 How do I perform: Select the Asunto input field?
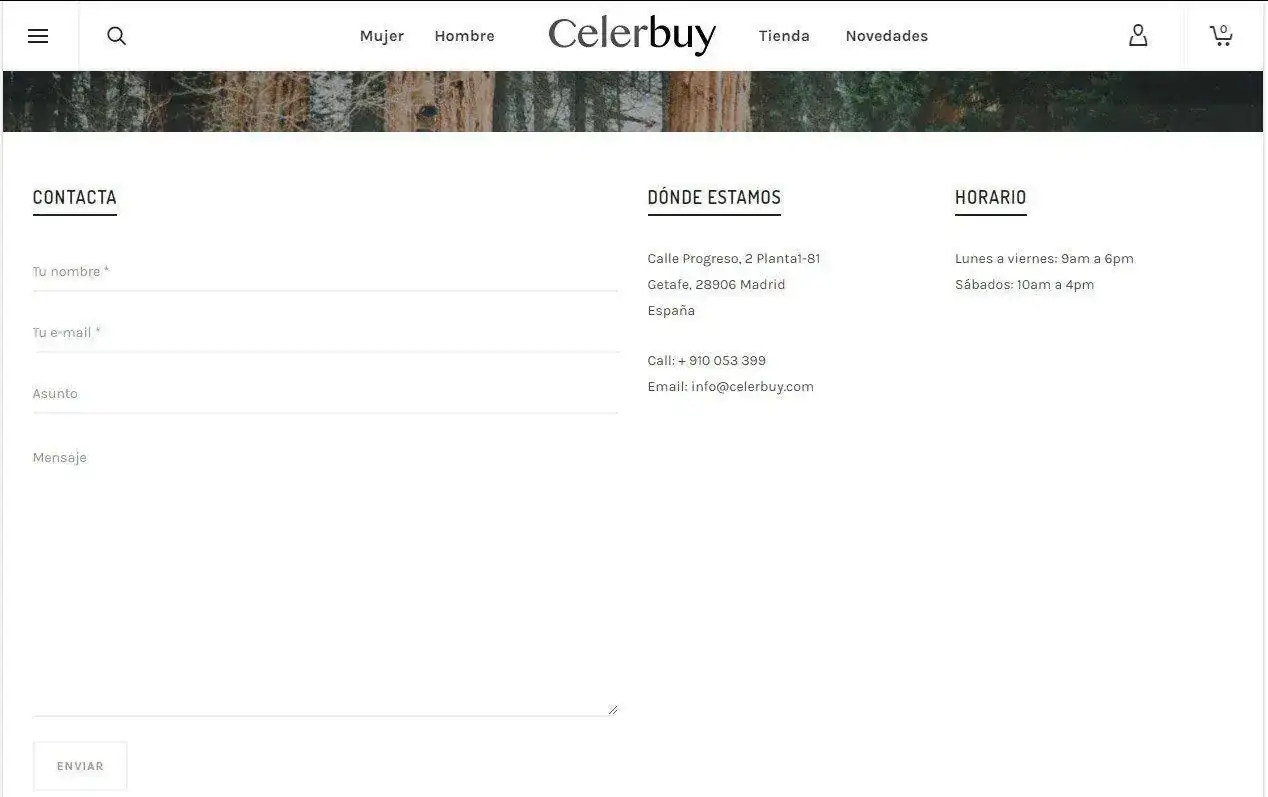(x=325, y=394)
